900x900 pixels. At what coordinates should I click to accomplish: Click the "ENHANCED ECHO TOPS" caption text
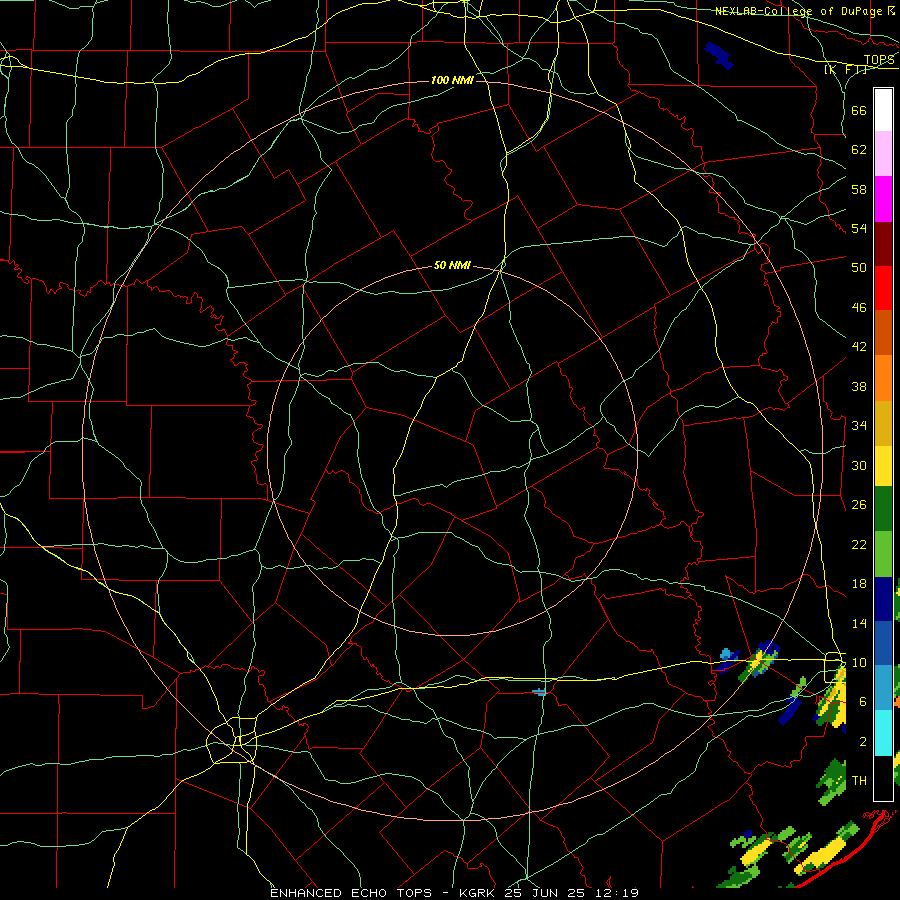click(x=351, y=893)
